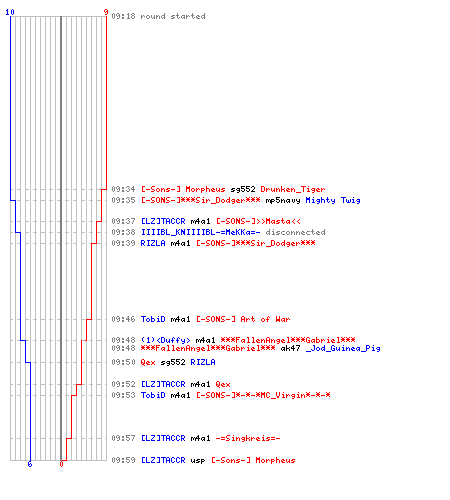
Task: Click (1)<Duffy> player name
Action: click(166, 340)
